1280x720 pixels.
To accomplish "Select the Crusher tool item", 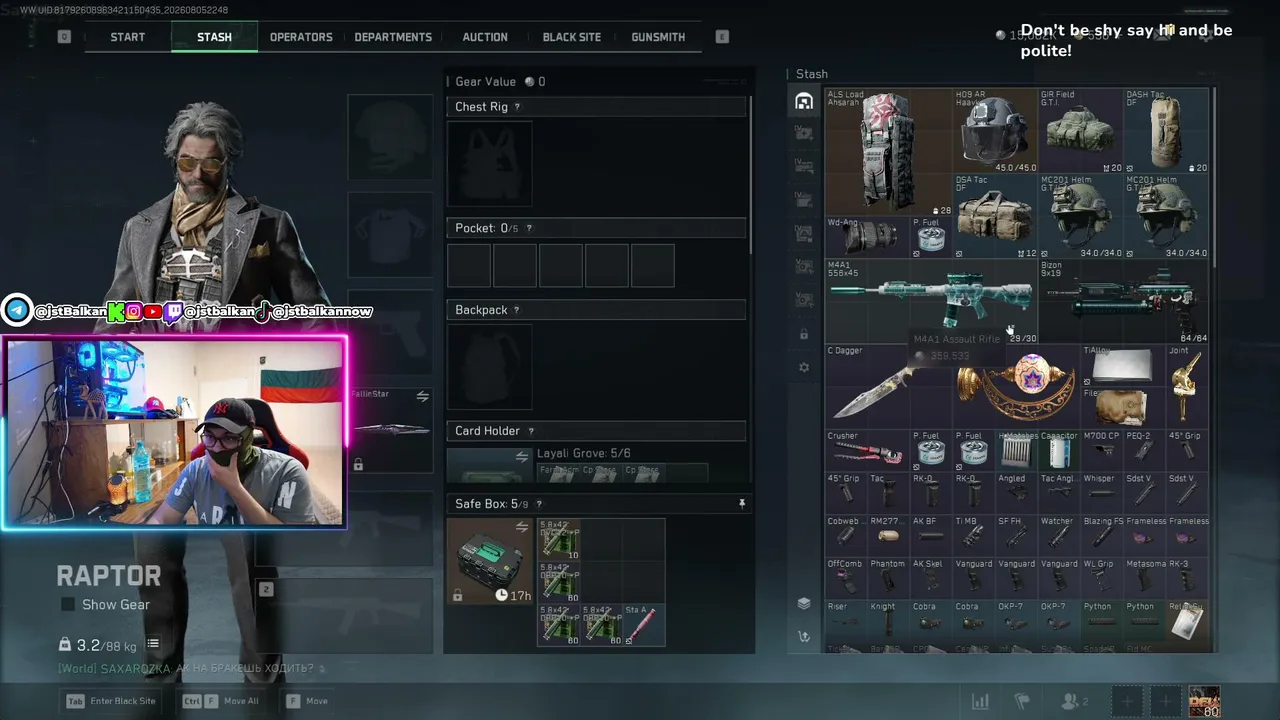I will click(x=867, y=450).
